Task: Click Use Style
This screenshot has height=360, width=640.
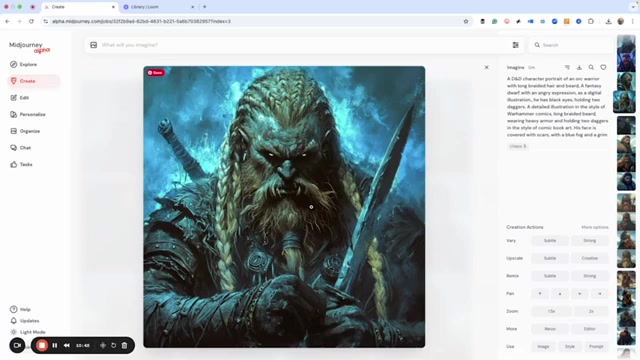Action: [569, 347]
